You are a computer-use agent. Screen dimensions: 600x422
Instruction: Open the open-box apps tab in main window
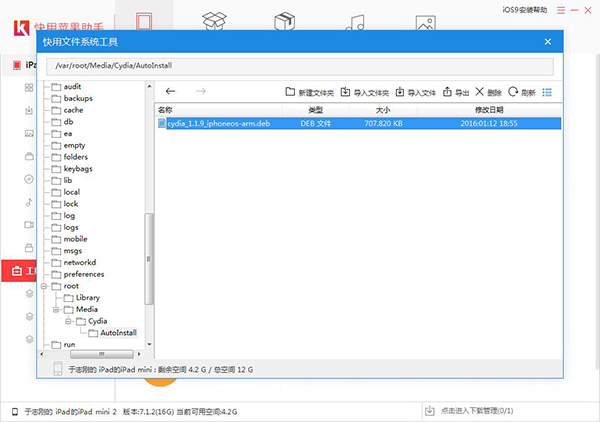(x=214, y=21)
